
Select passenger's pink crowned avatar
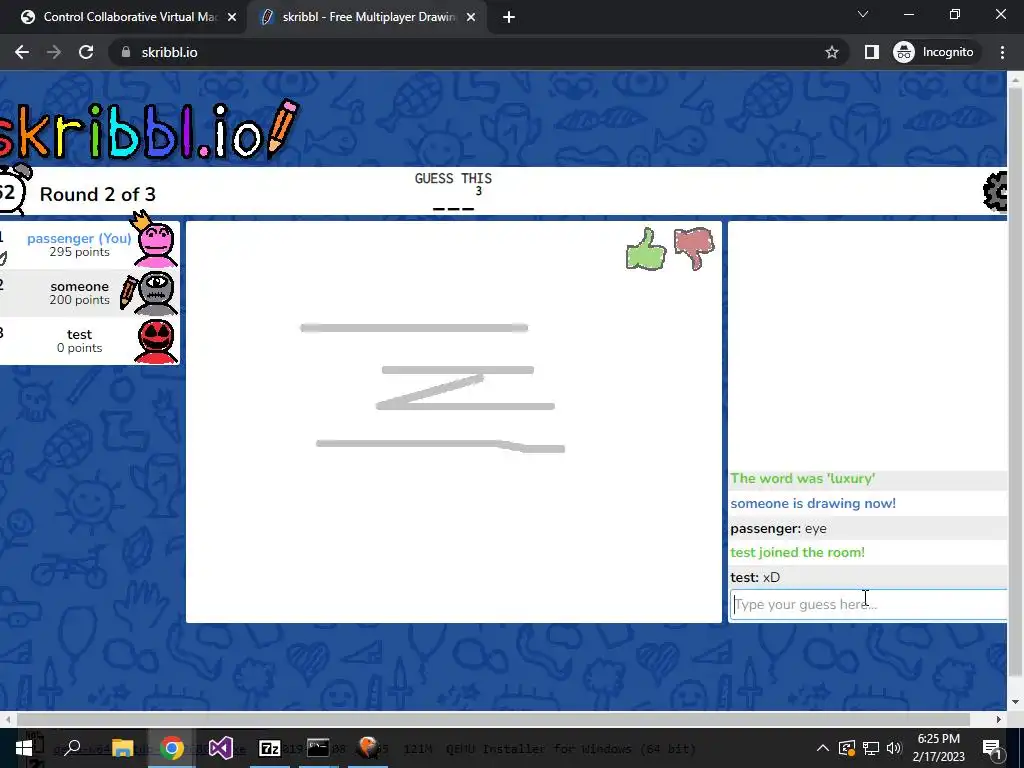(155, 240)
